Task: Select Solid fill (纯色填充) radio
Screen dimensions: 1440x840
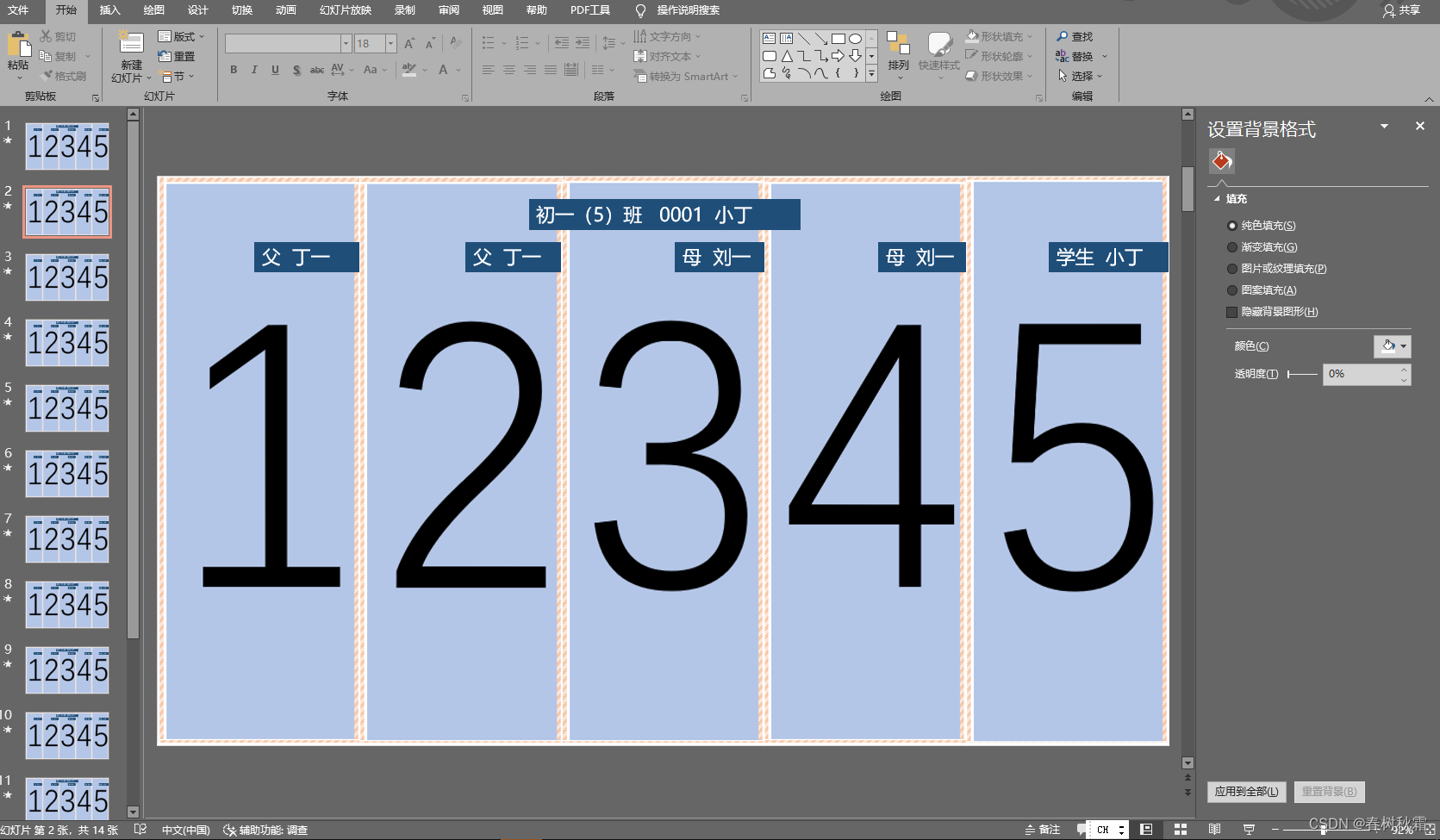Action: pos(1232,226)
